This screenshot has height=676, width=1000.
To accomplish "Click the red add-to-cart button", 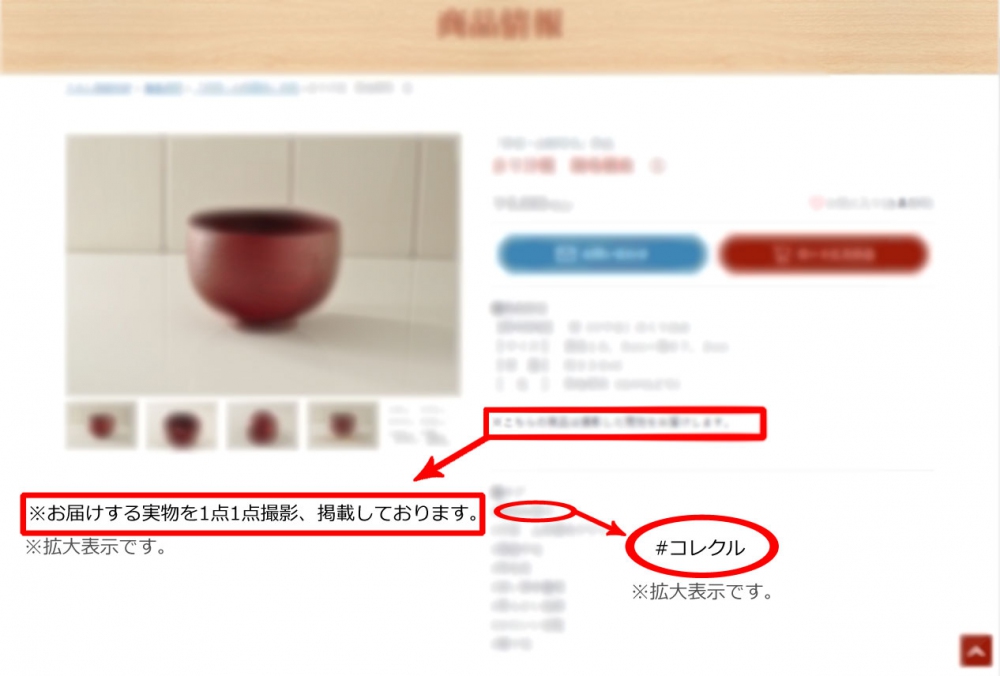I will coord(823,254).
